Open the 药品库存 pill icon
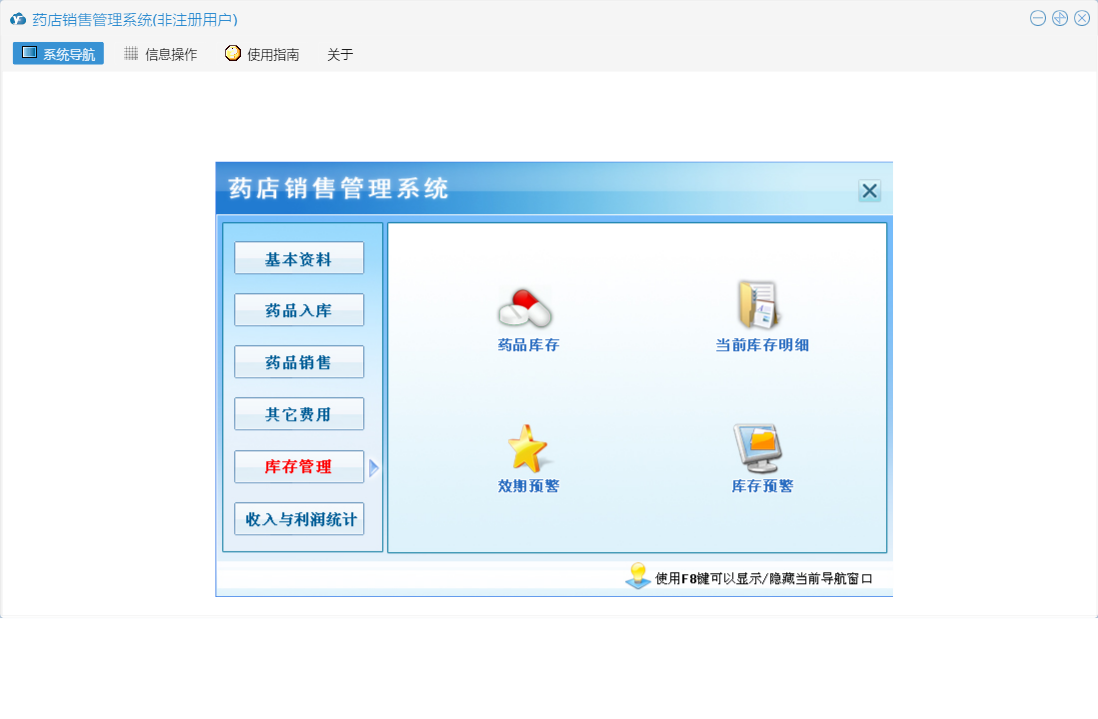 [525, 308]
